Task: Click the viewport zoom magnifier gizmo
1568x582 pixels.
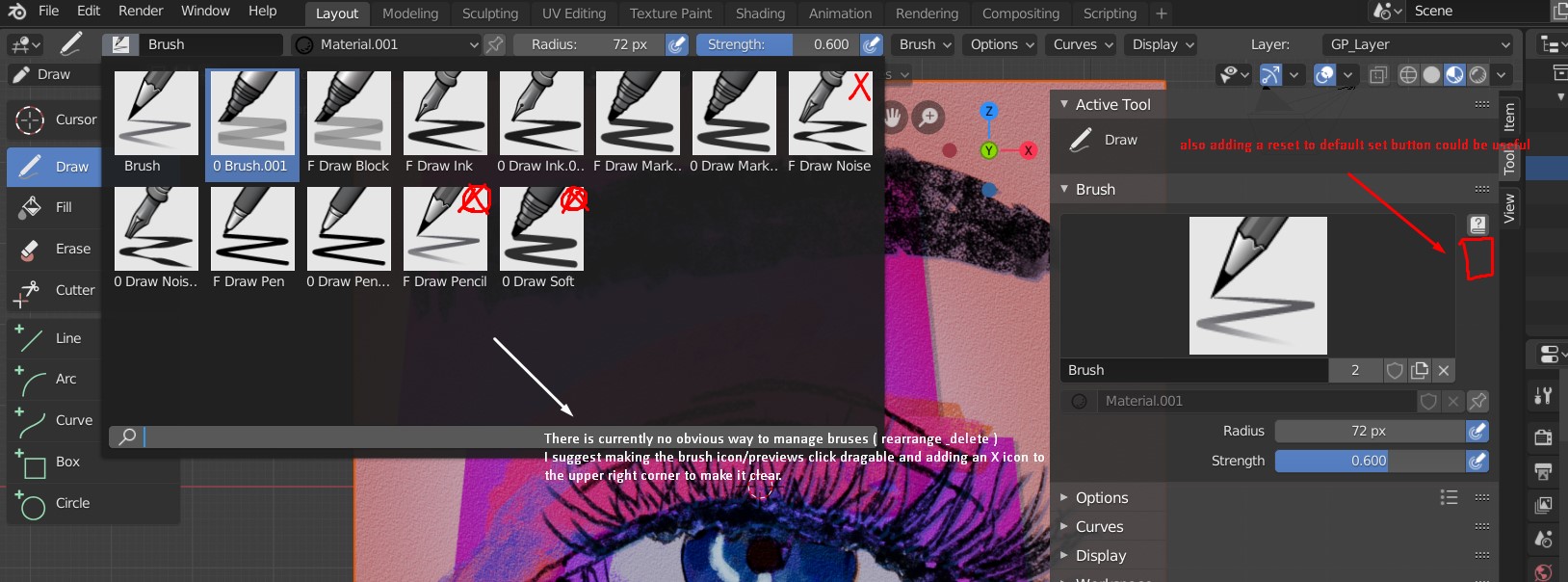Action: pos(929,118)
